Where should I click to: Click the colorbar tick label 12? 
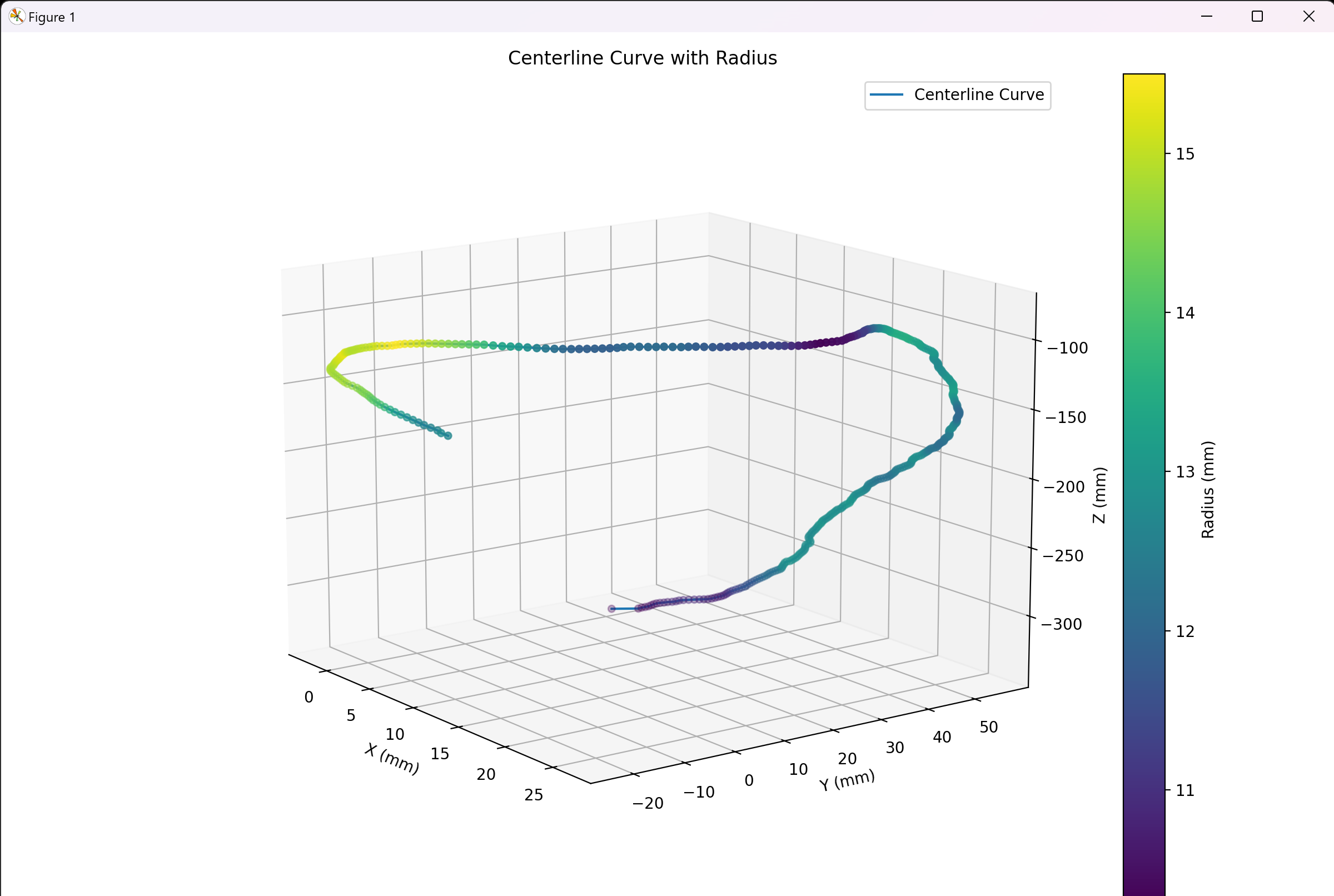[1186, 631]
